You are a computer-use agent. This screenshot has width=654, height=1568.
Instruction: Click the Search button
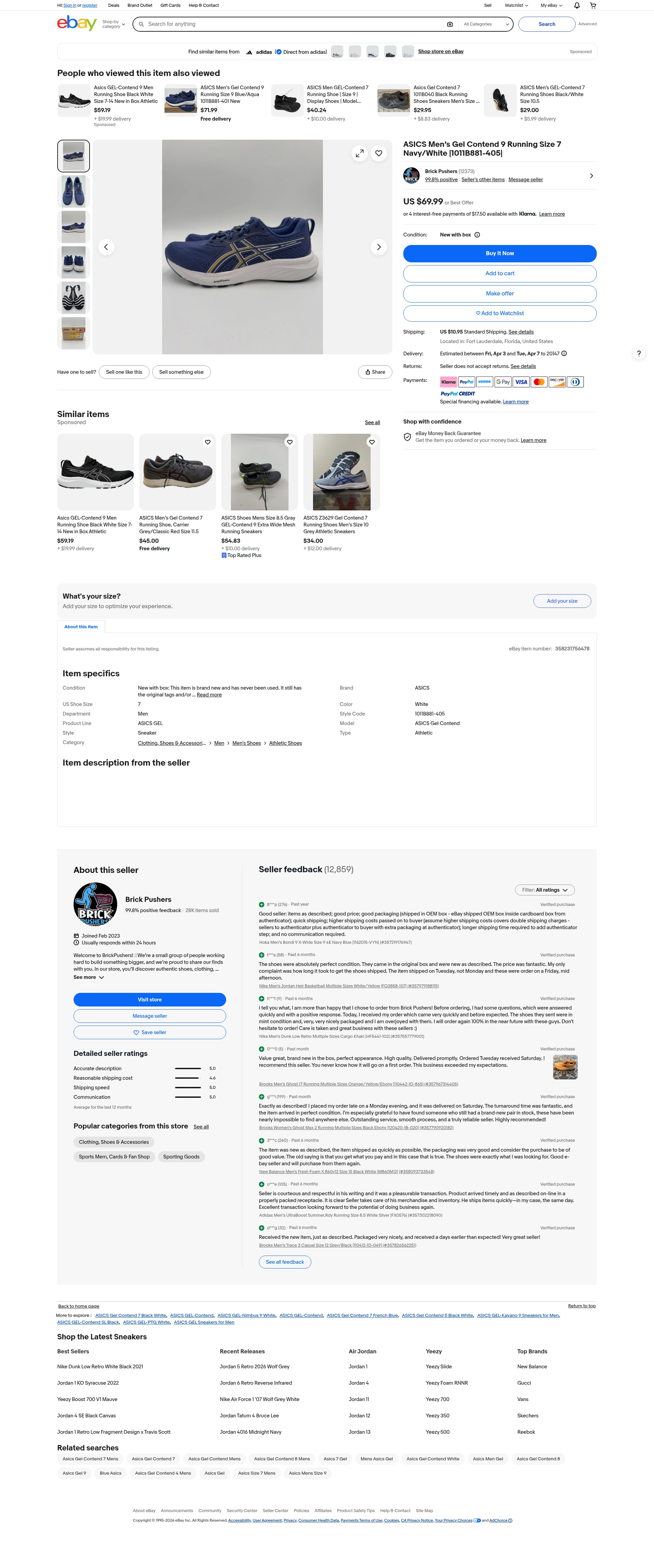(547, 24)
